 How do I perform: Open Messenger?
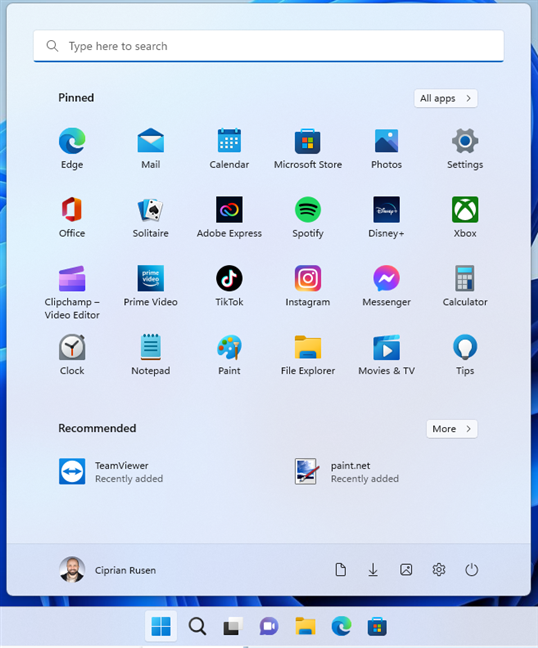tap(386, 286)
